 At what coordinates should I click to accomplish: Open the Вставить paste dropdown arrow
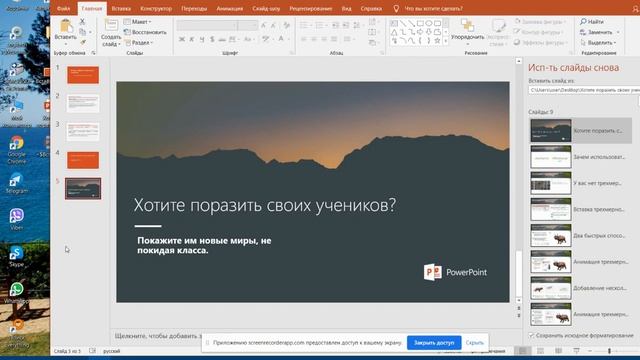point(65,44)
